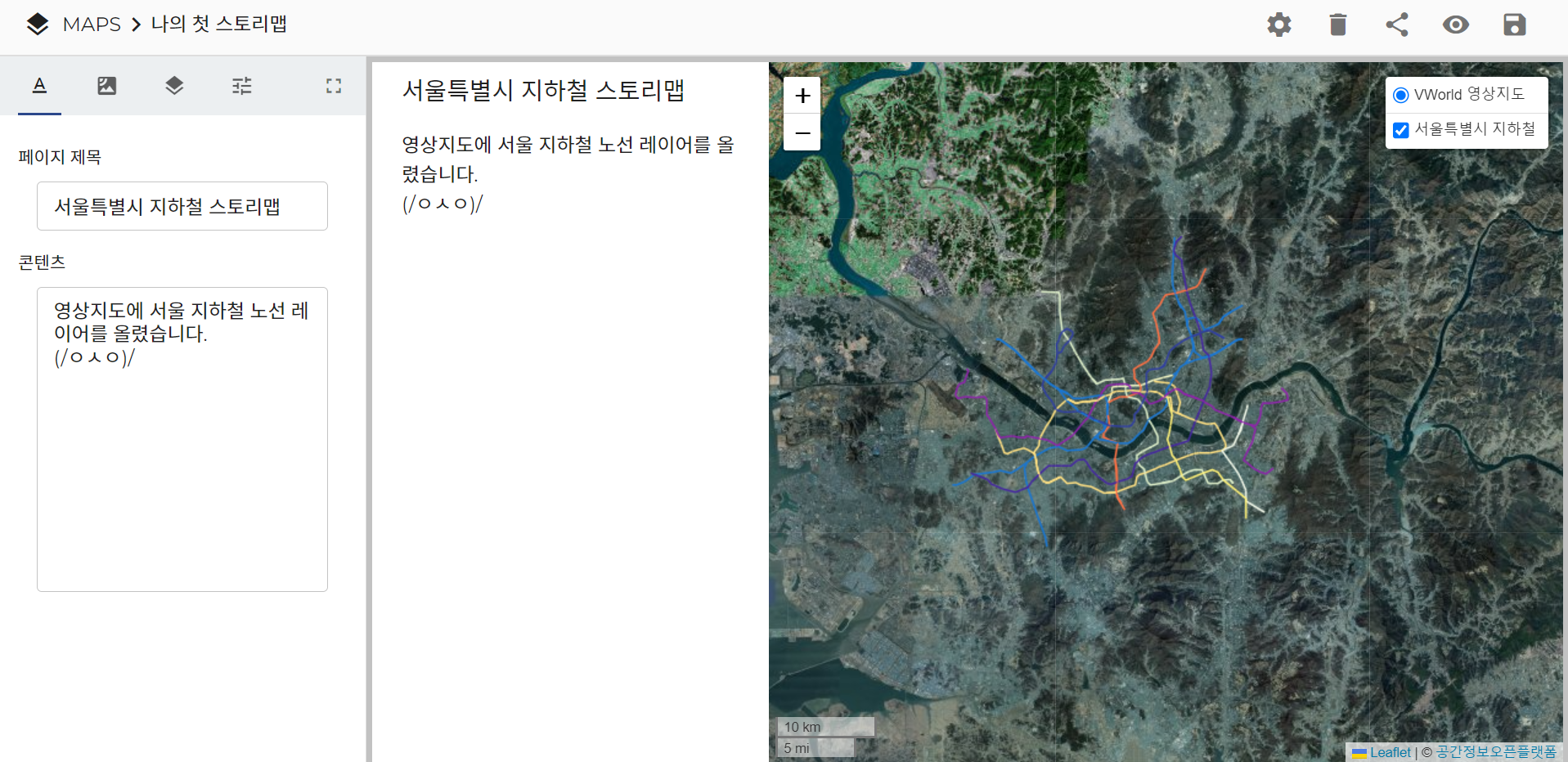Click the MAPS layers logo icon
Screen dimensions: 1568x762
38,25
